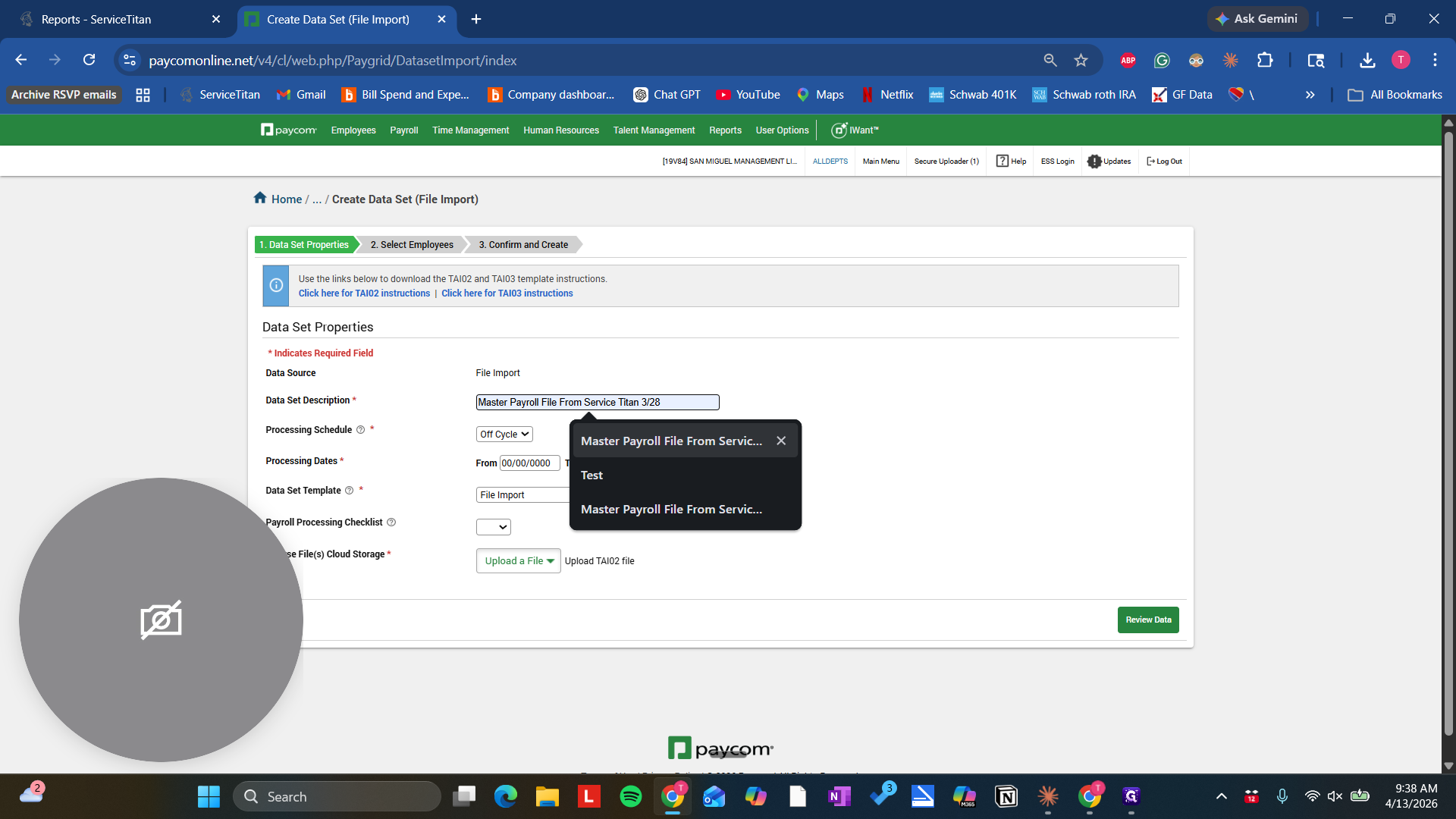Image resolution: width=1456 pixels, height=819 pixels.
Task: Open the Processing Schedule Off Cycle dropdown
Action: coord(504,434)
